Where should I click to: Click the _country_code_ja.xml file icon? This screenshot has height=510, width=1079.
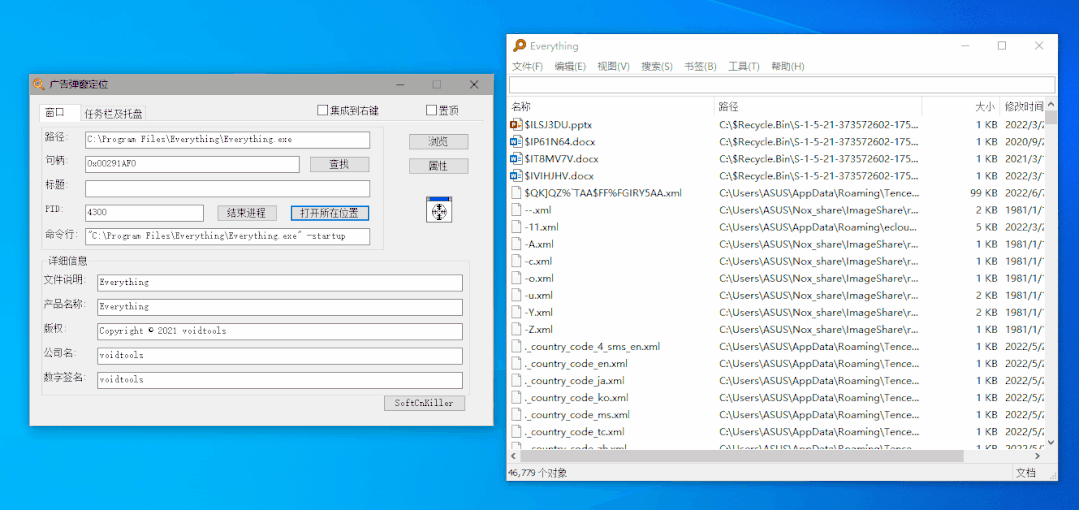coord(516,381)
